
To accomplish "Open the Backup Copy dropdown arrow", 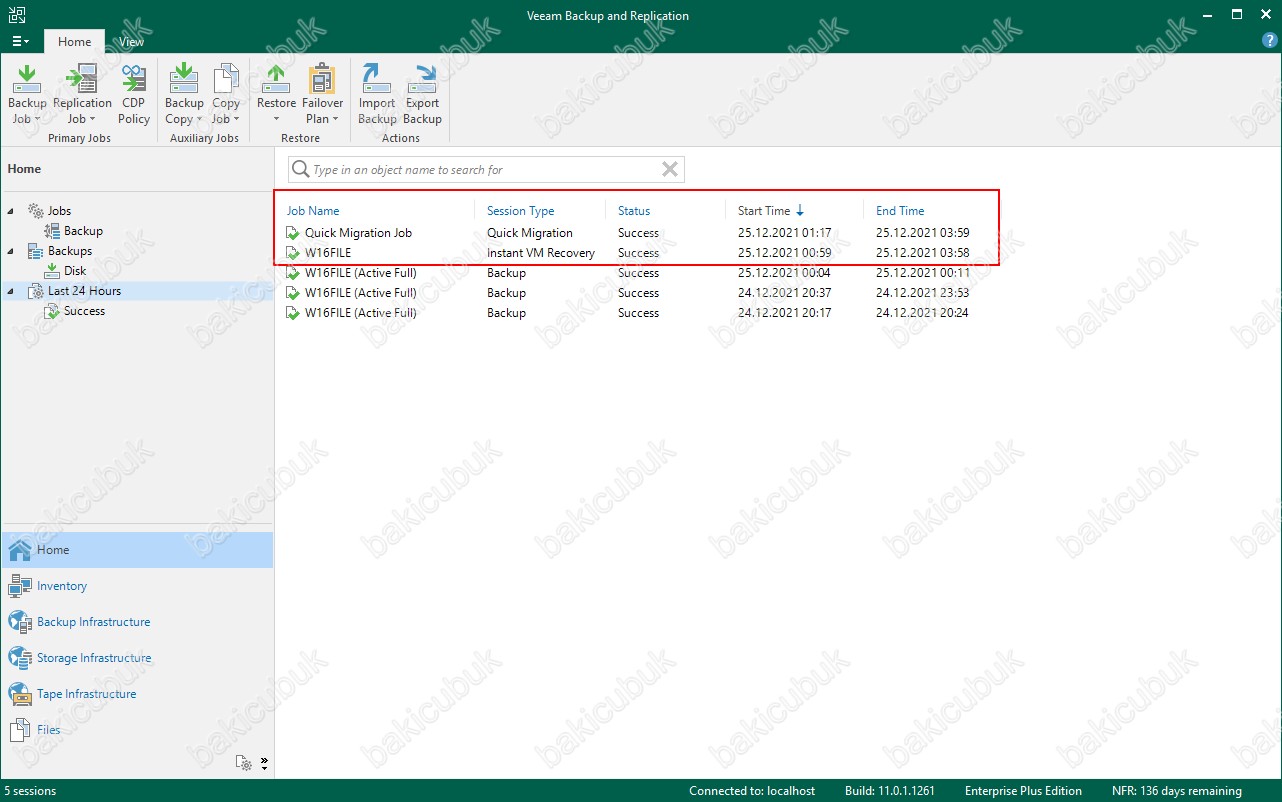I will pos(199,119).
